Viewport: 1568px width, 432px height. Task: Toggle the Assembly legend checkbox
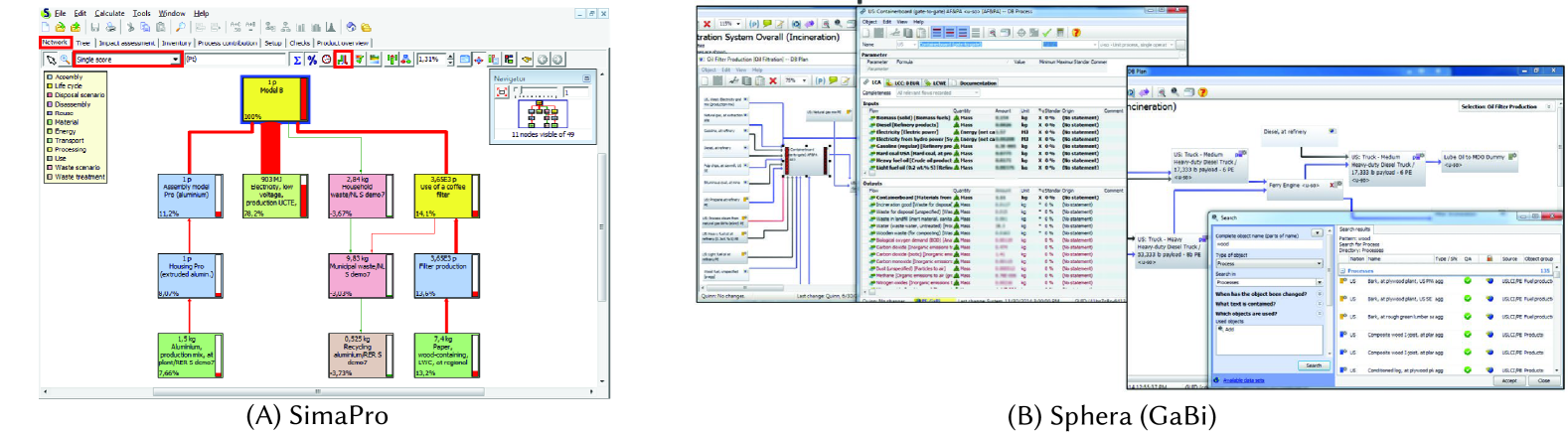coord(50,76)
